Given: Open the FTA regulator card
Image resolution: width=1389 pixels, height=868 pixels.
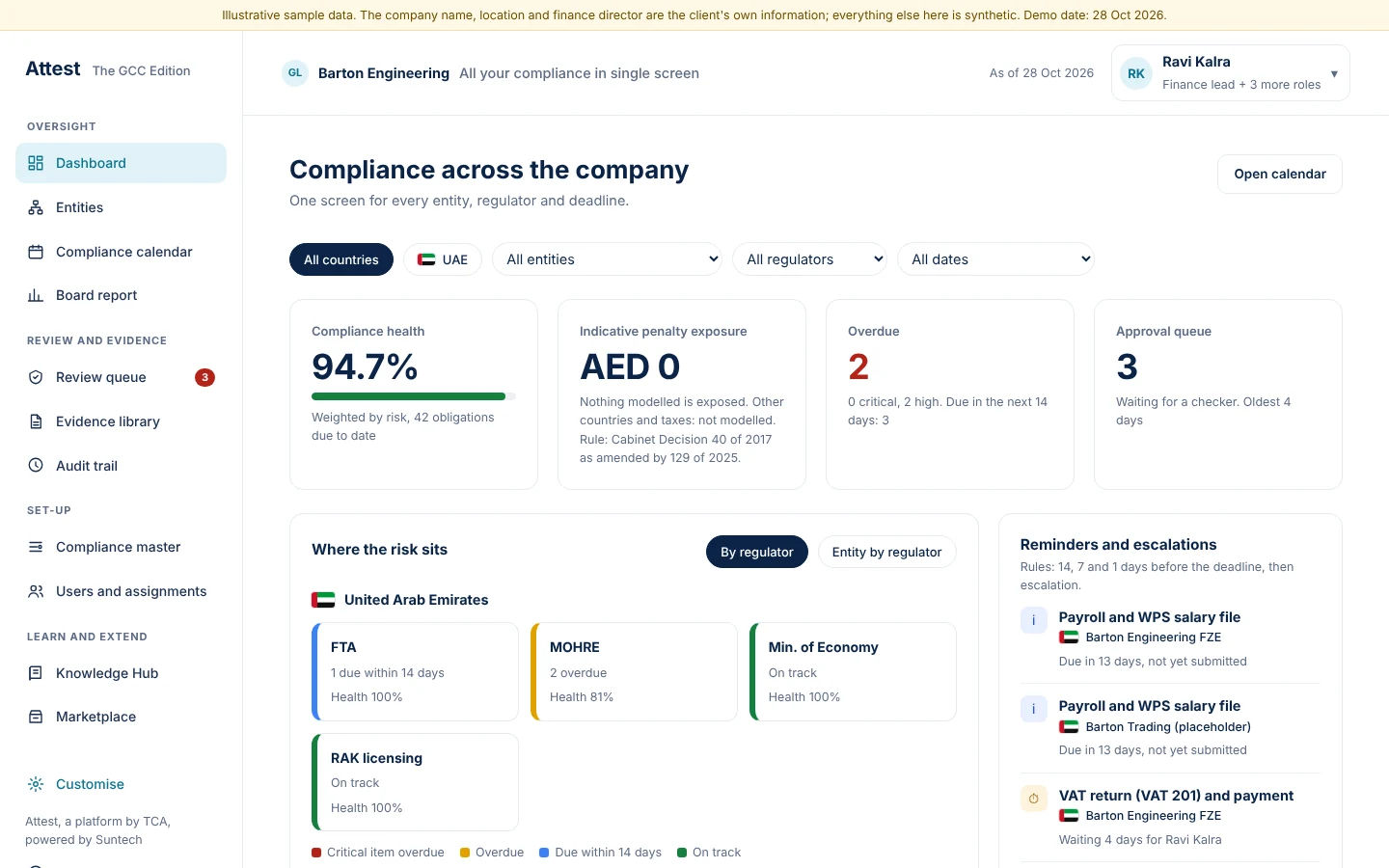Looking at the screenshot, I should [415, 671].
